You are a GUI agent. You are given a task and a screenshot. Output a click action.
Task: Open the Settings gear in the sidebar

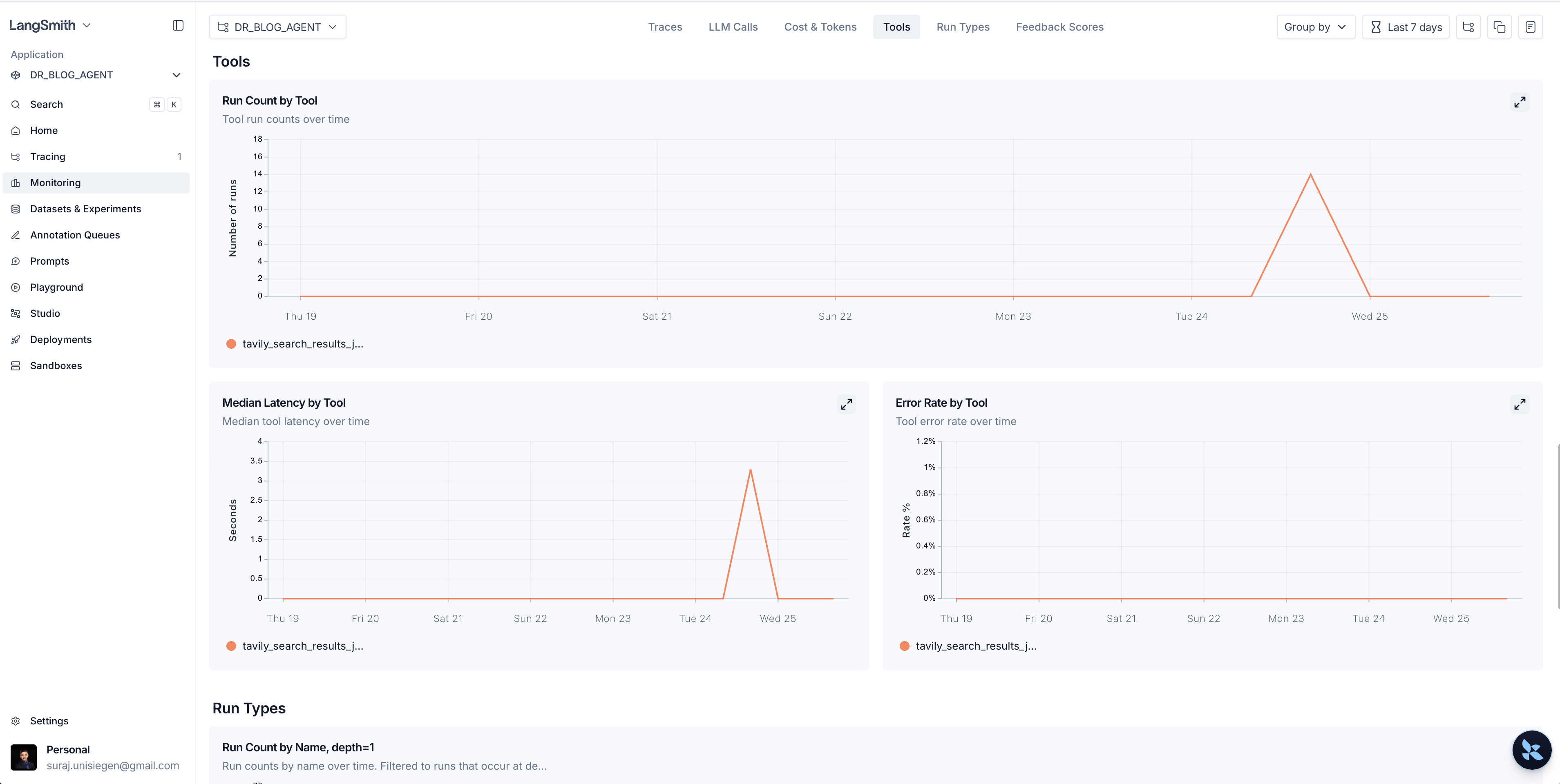coord(16,721)
